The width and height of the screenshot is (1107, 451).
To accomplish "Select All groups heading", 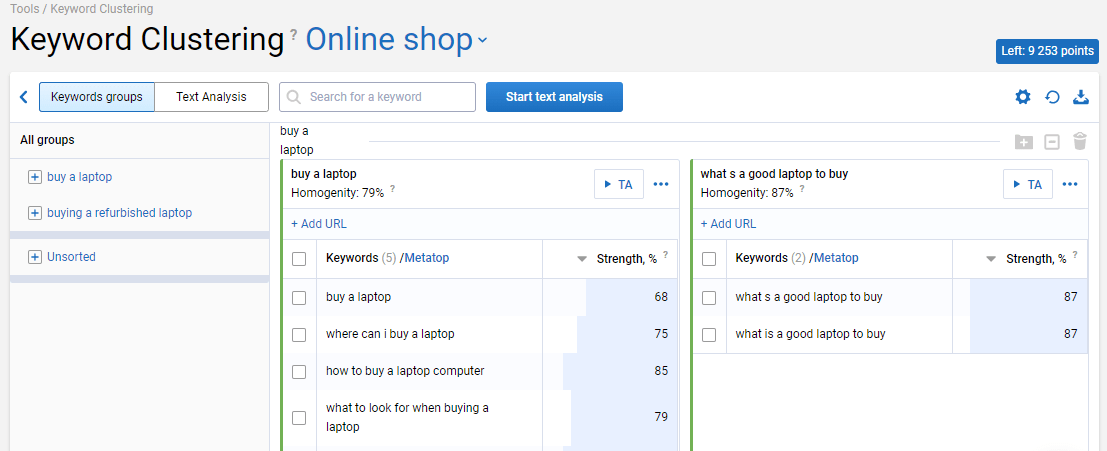I will click(x=47, y=140).
